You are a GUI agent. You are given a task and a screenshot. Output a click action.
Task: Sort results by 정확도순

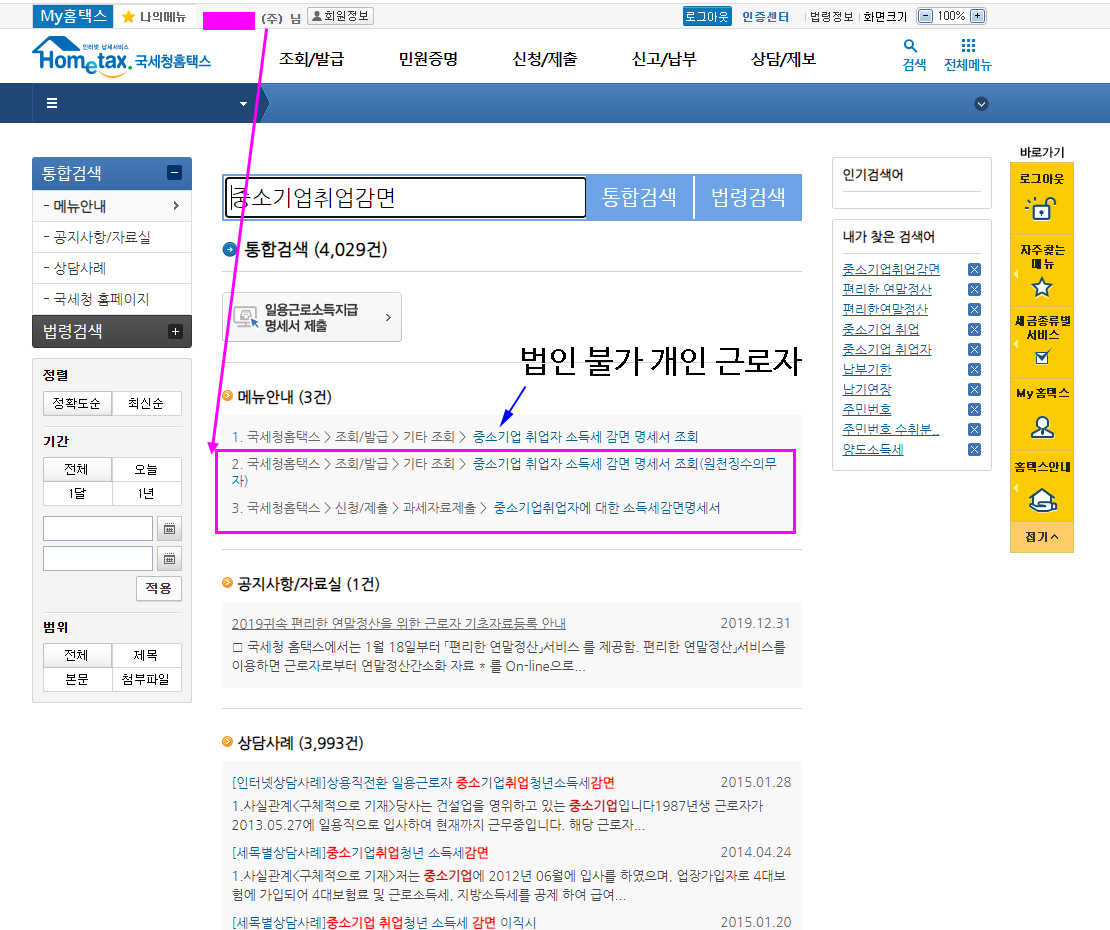[77, 403]
